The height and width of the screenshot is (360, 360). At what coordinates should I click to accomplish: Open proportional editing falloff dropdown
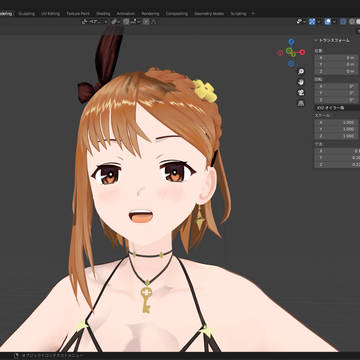154,22
